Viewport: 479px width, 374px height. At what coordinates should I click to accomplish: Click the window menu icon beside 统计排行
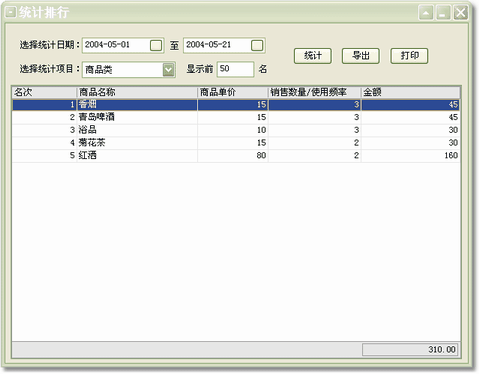tap(11, 13)
